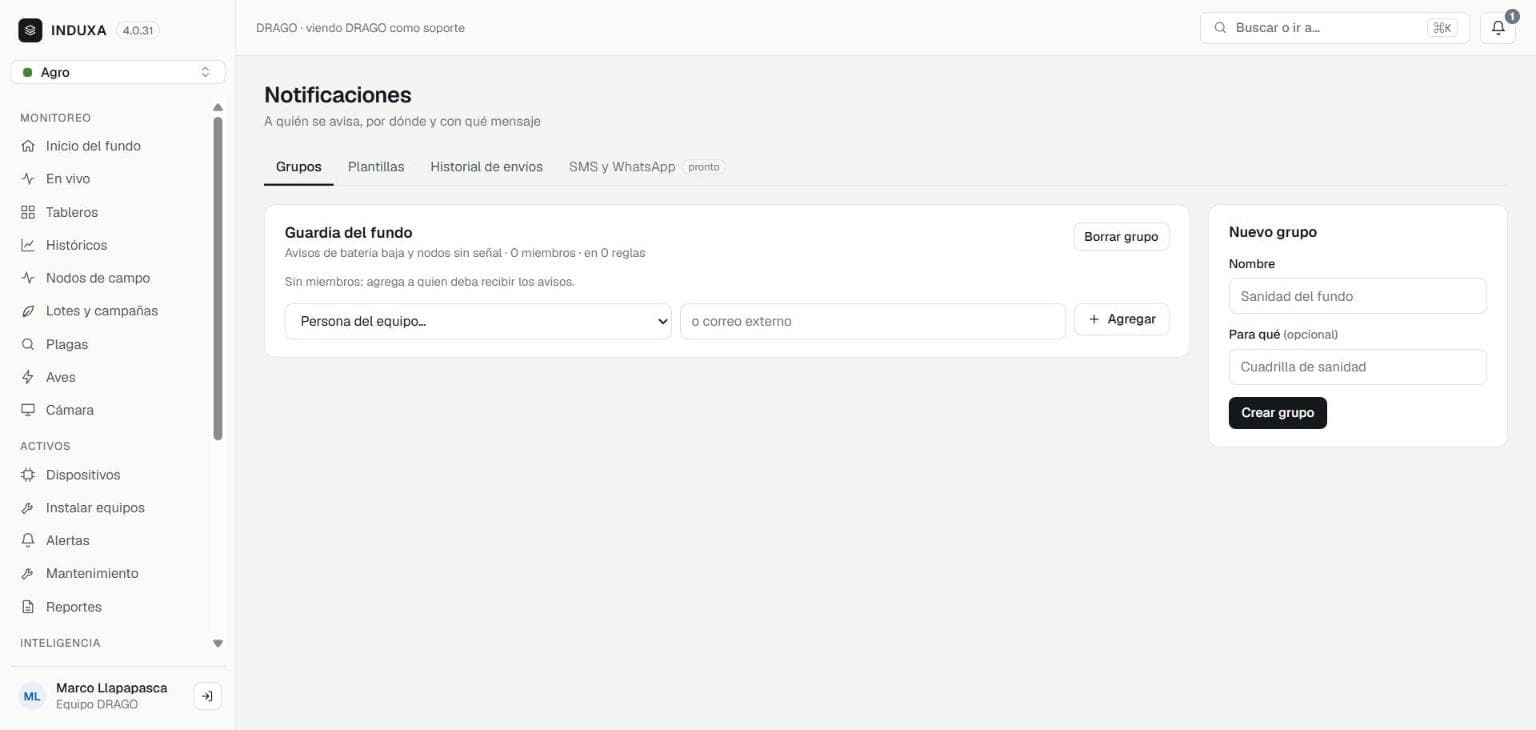Open Inicio del fundo home icon

[x=28, y=146]
